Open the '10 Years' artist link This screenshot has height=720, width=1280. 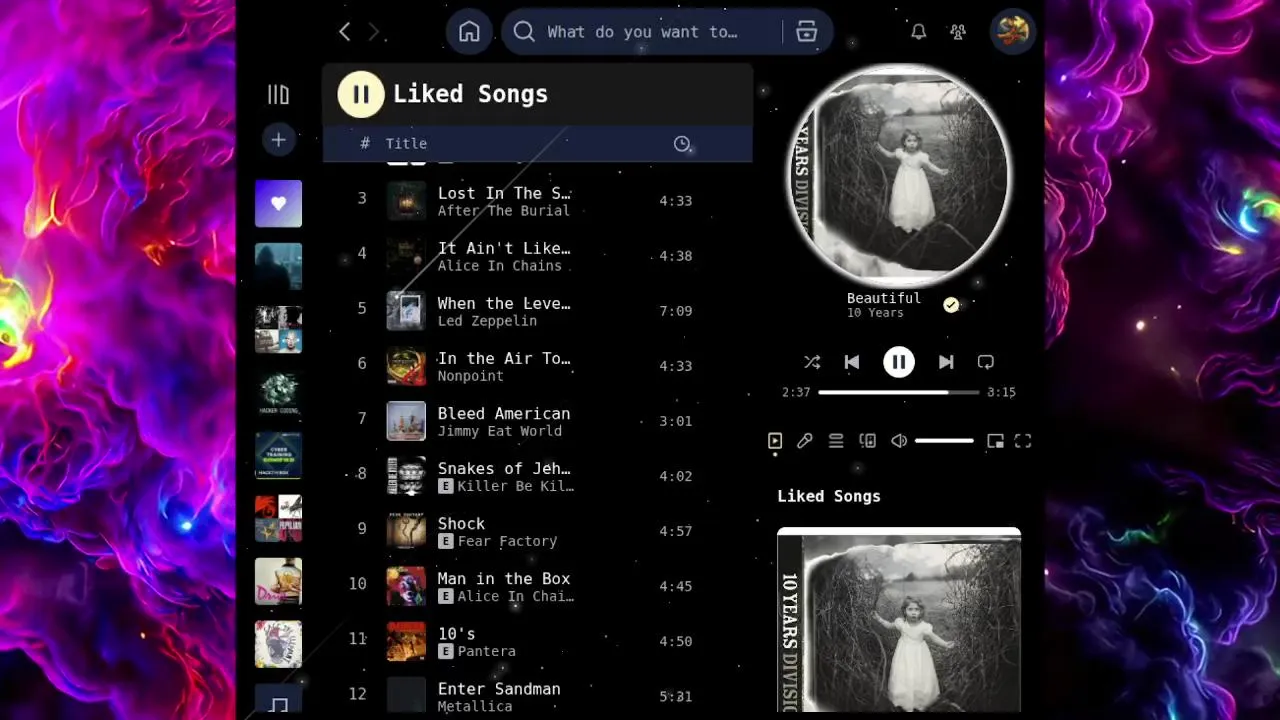(x=875, y=313)
